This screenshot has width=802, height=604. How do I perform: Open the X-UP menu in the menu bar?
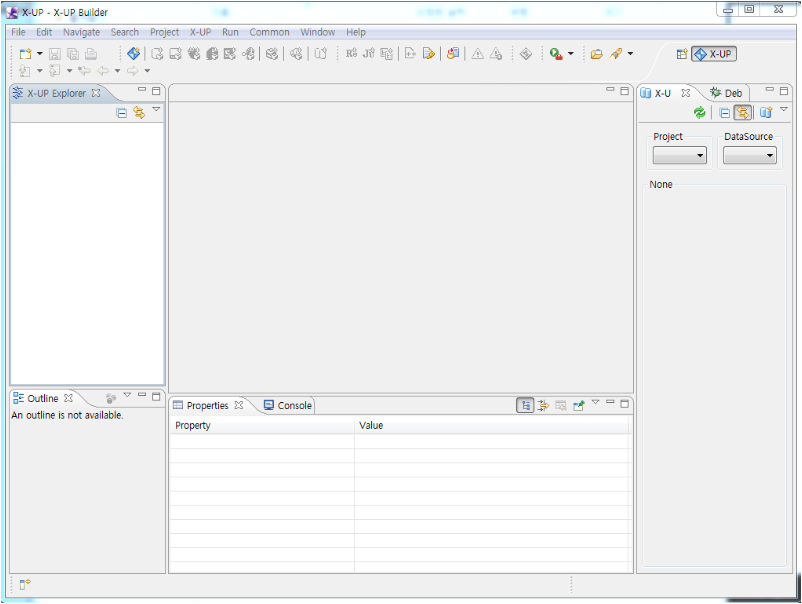point(200,32)
